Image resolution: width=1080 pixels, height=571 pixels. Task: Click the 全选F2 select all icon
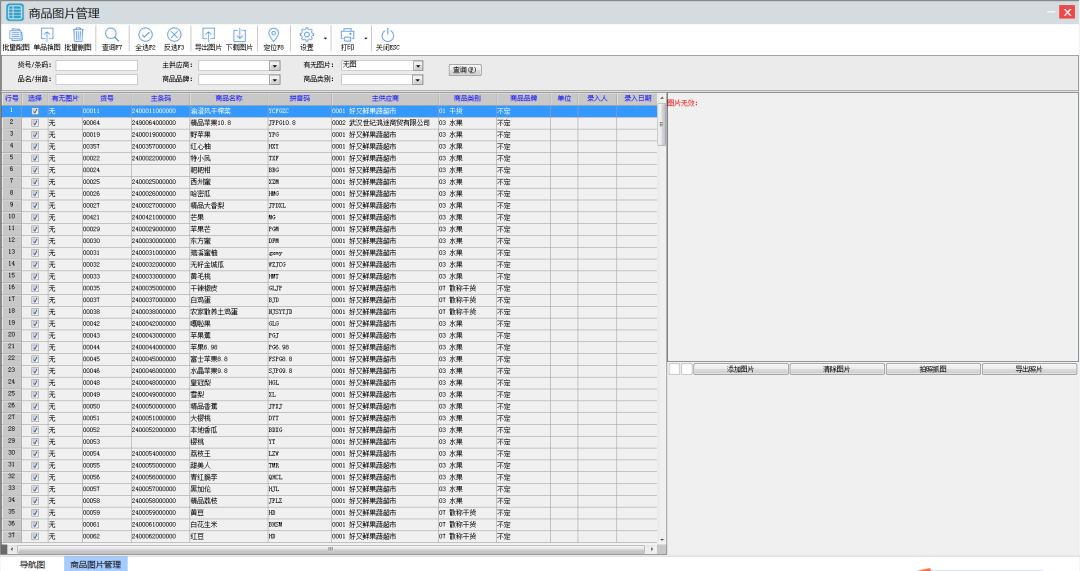click(145, 35)
